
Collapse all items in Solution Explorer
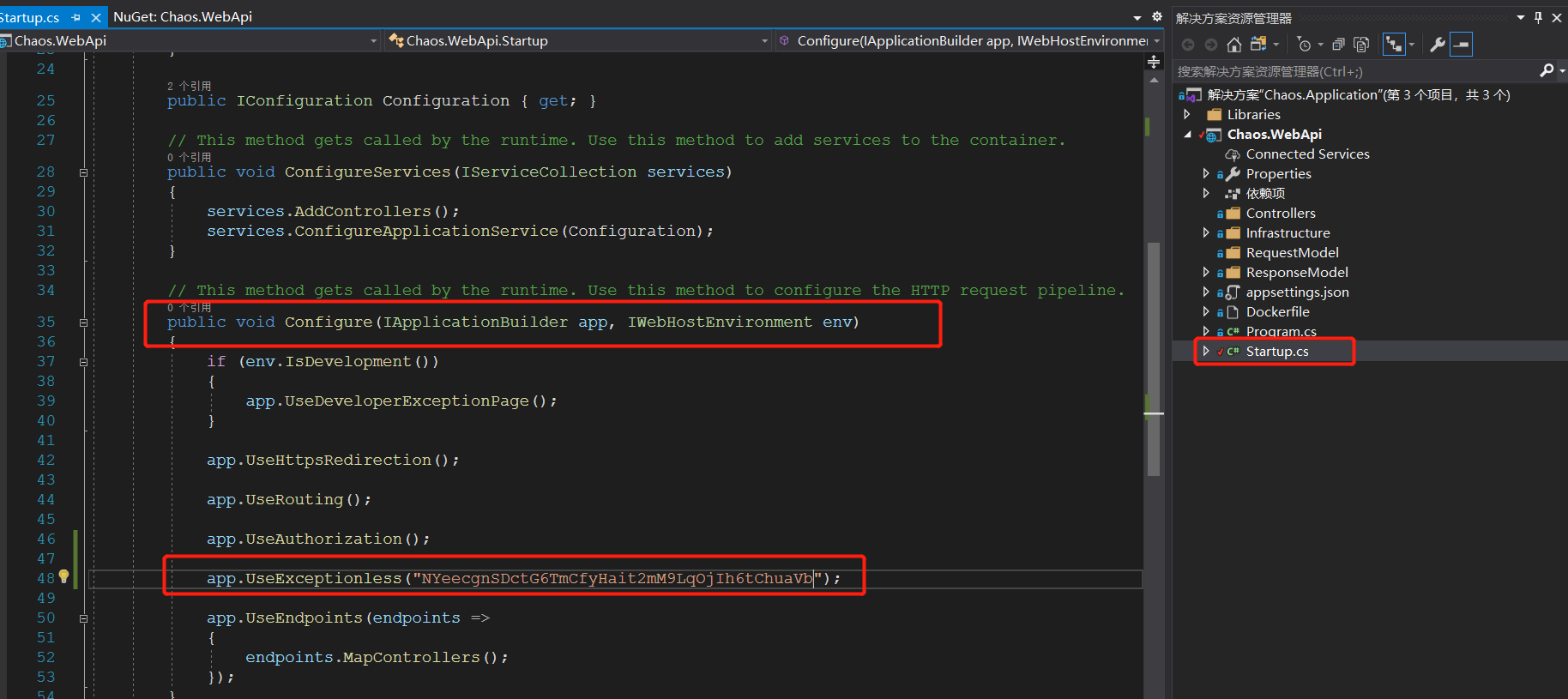click(x=1338, y=45)
